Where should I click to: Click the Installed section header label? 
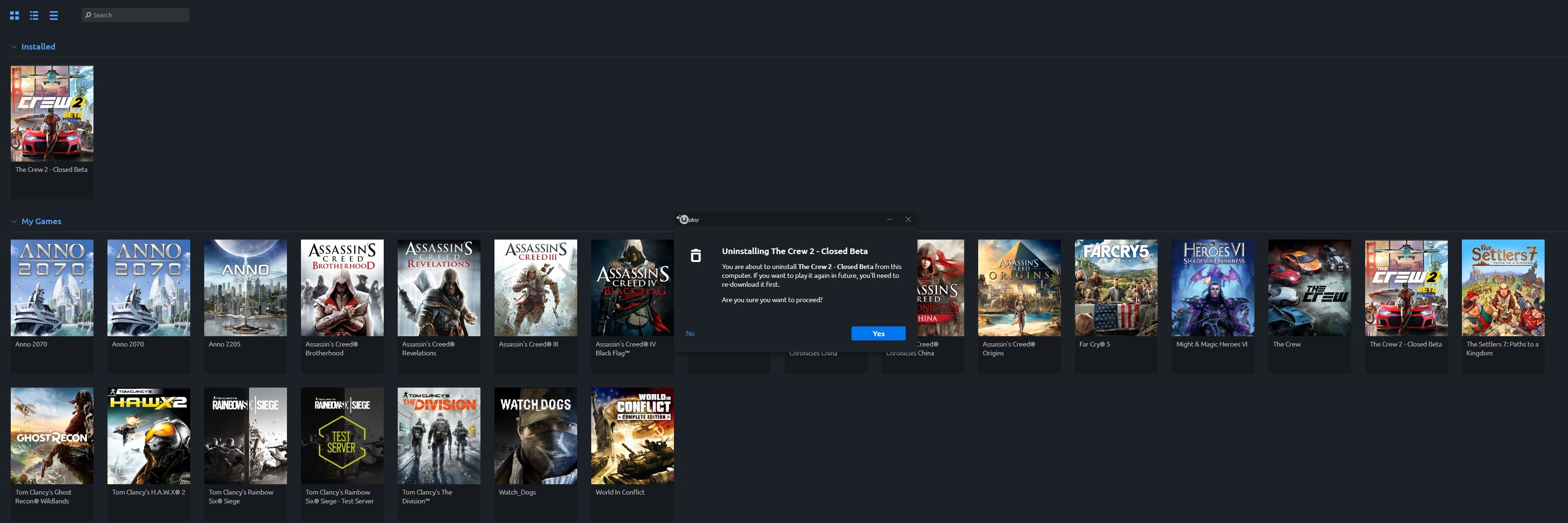[x=38, y=47]
